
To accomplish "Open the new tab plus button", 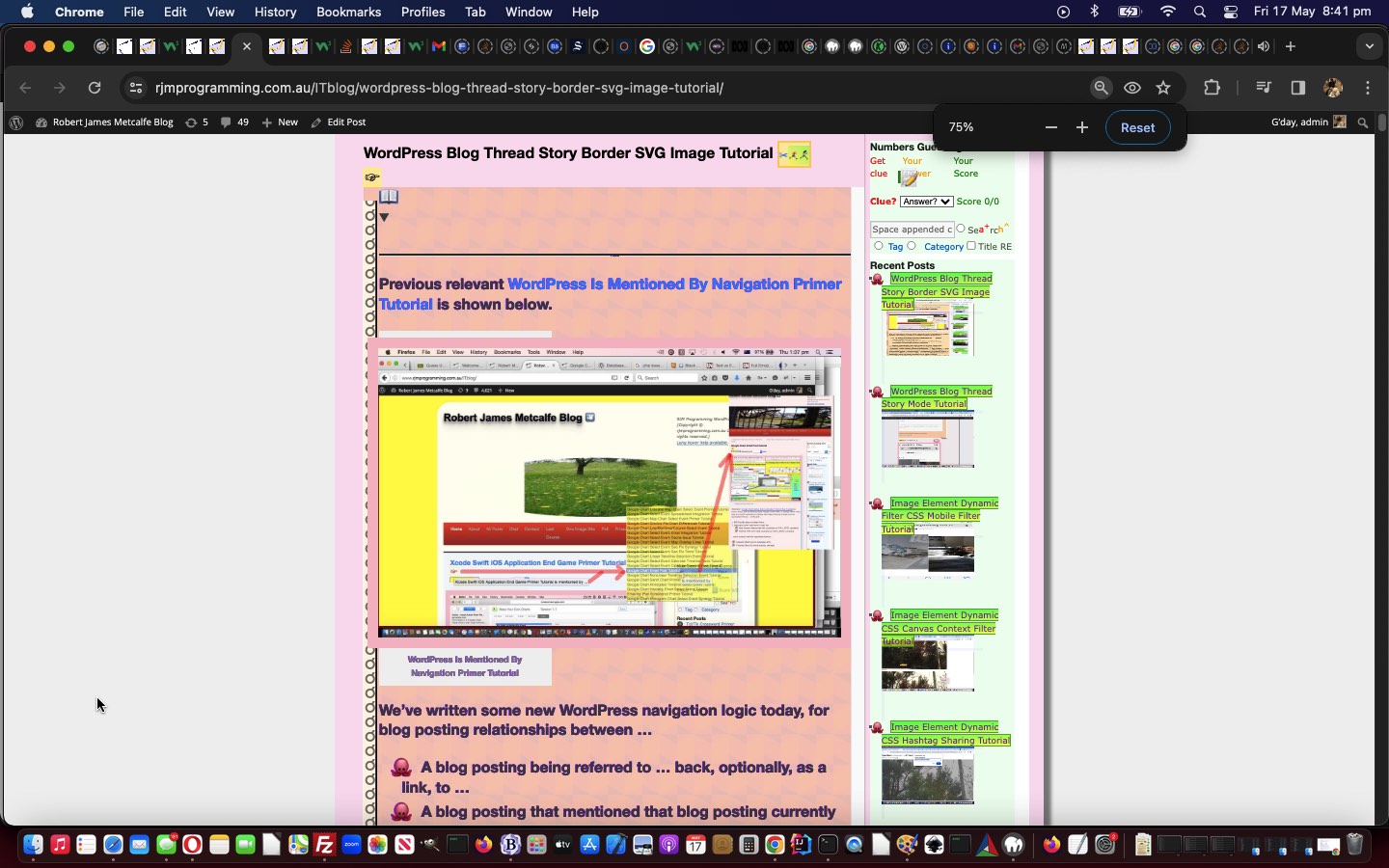I will click(1290, 46).
